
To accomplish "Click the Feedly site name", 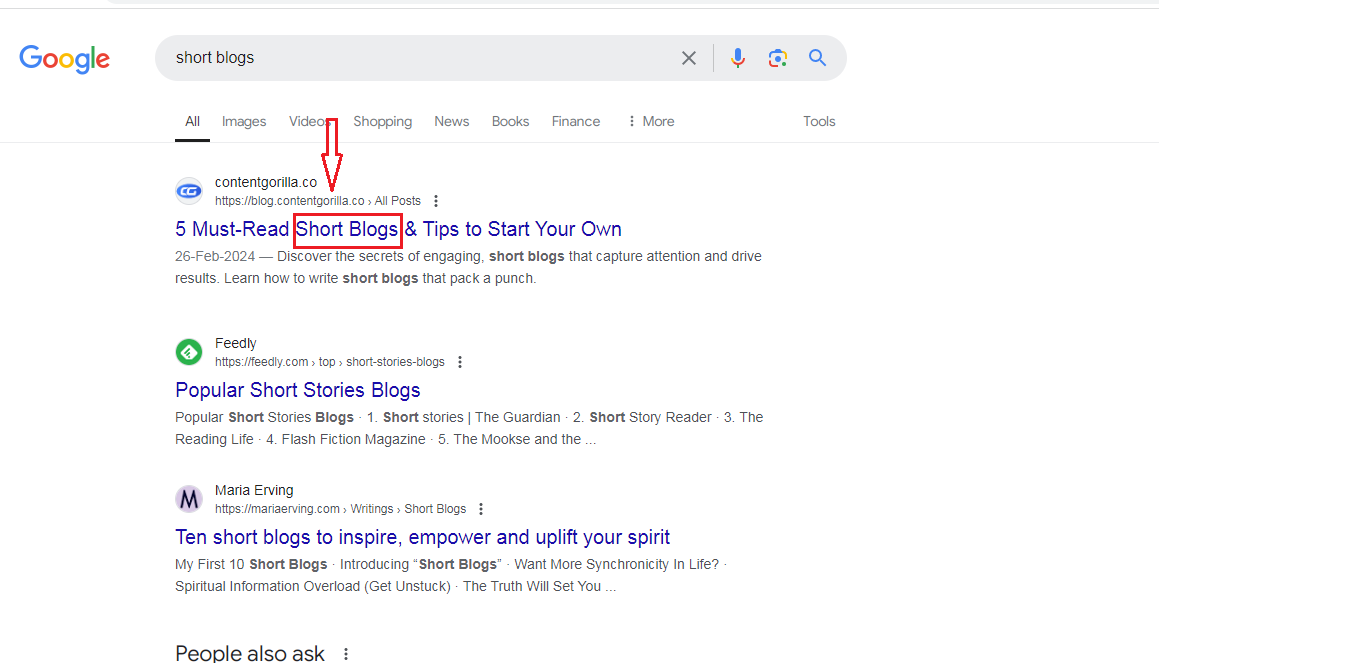I will click(236, 344).
